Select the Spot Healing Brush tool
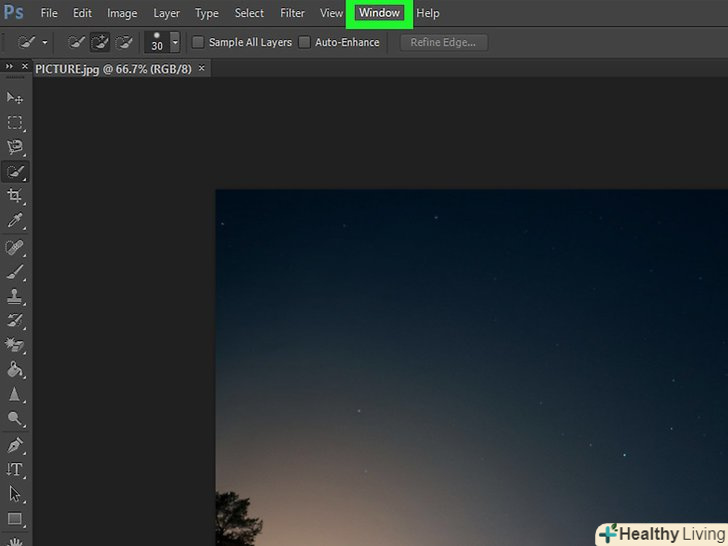Viewport: 728px width, 546px height. pos(14,247)
